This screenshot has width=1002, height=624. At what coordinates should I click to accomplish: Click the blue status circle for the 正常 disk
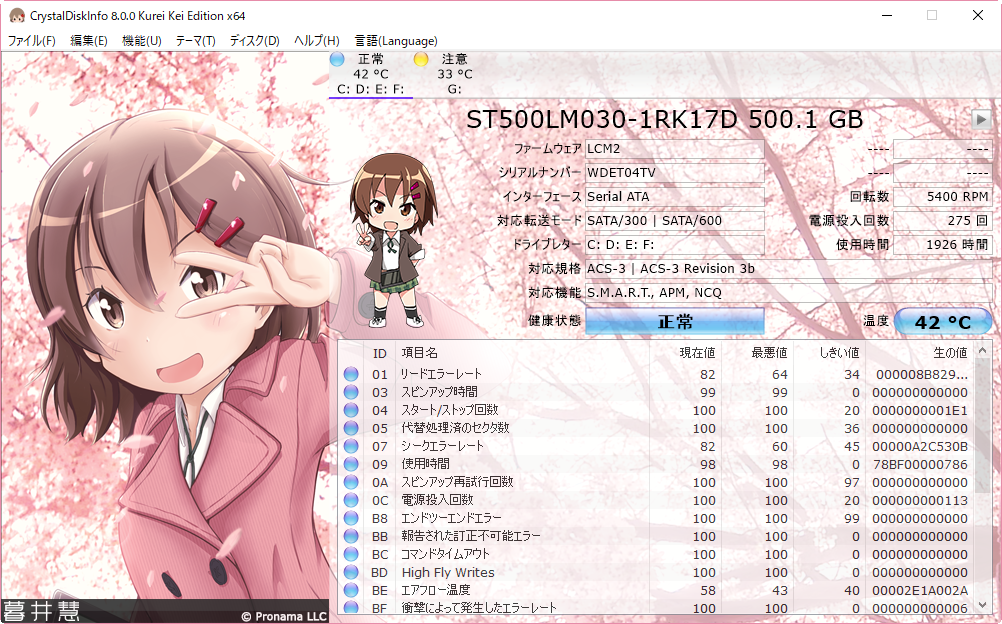[x=337, y=59]
